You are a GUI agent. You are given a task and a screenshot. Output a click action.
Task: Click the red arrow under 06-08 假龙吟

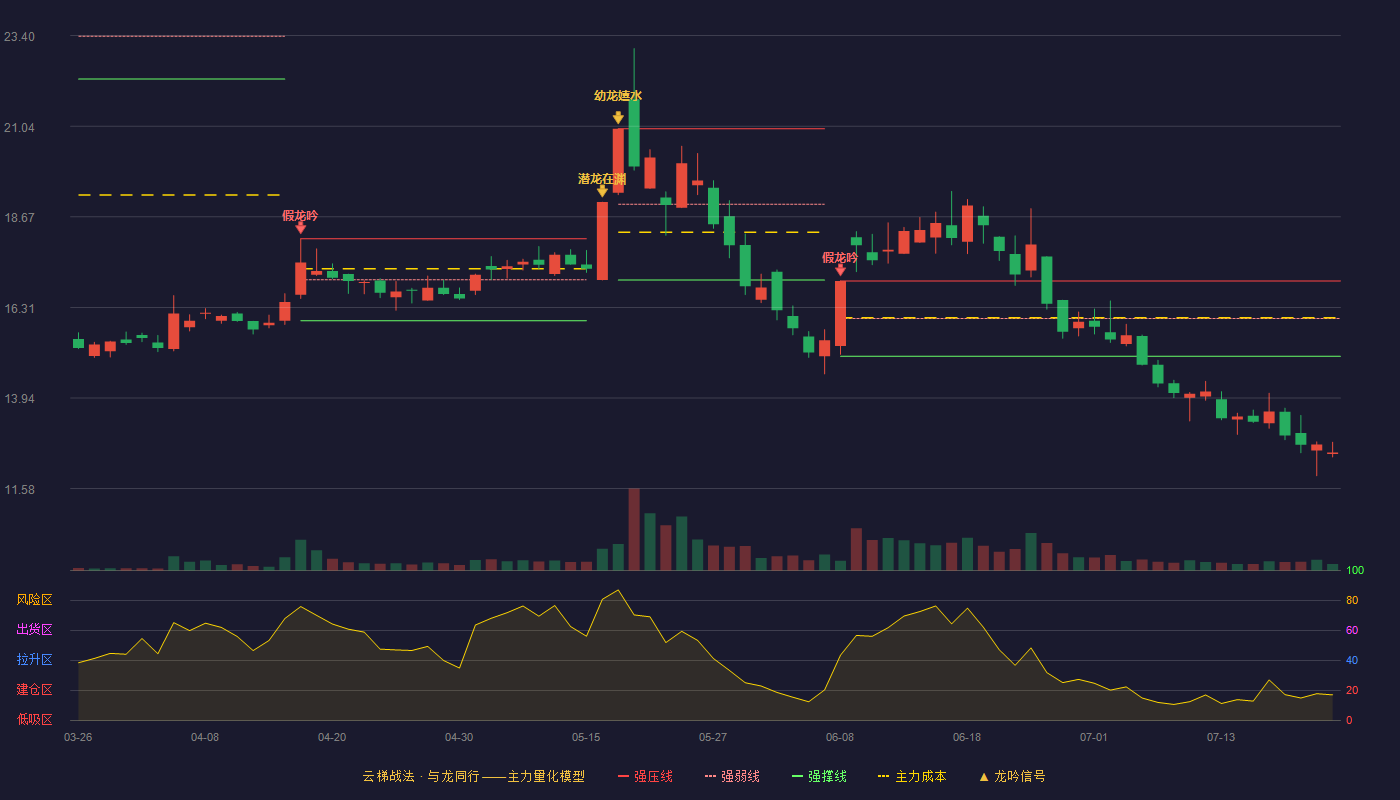click(x=840, y=269)
